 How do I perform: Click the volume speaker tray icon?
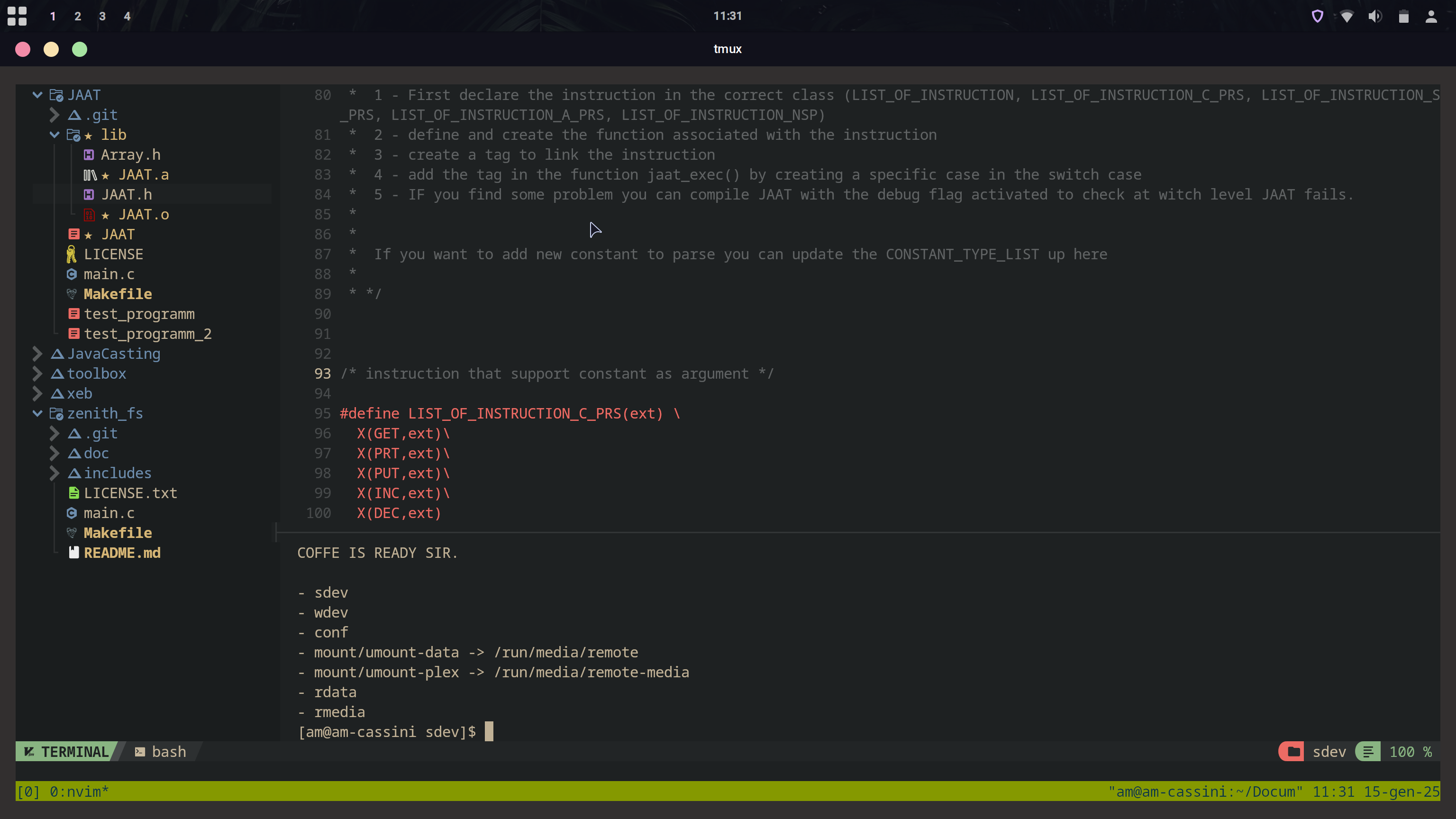click(1374, 16)
